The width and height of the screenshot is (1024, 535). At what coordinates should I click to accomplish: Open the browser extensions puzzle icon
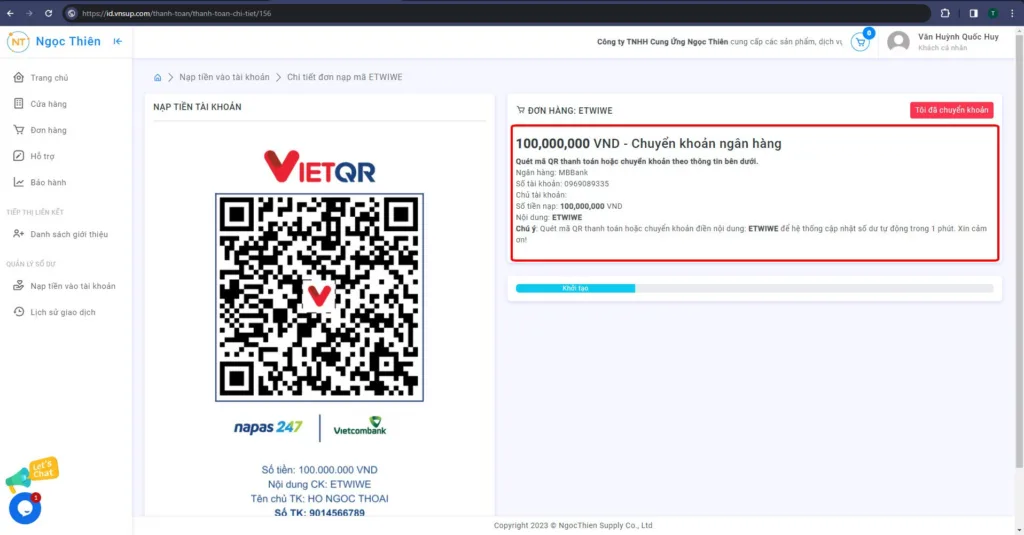tap(945, 13)
